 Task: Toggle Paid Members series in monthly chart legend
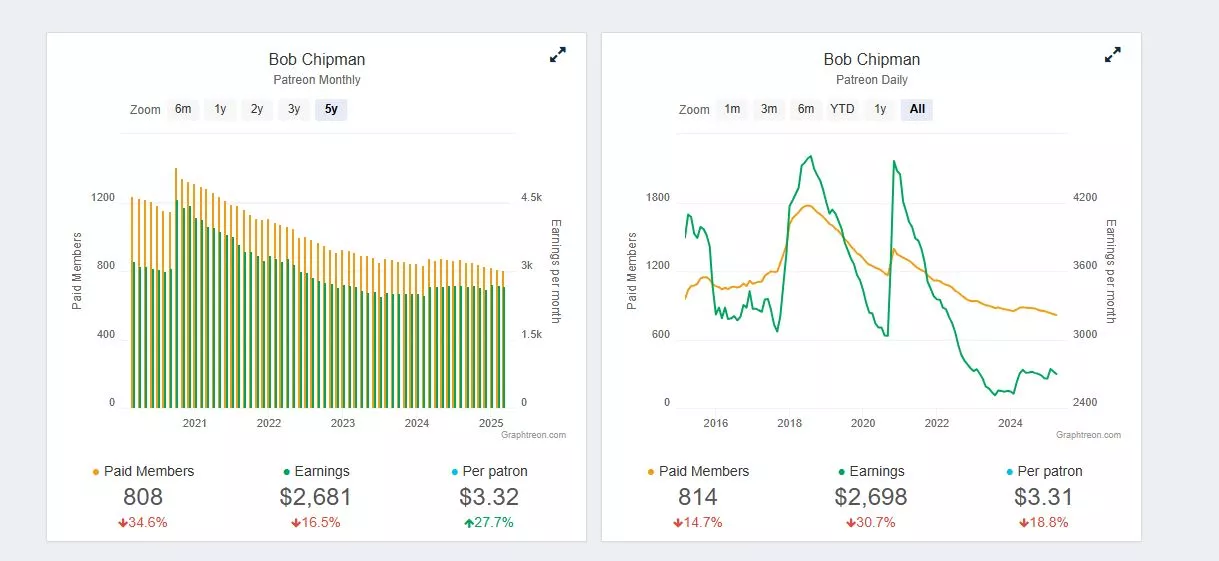tap(143, 471)
